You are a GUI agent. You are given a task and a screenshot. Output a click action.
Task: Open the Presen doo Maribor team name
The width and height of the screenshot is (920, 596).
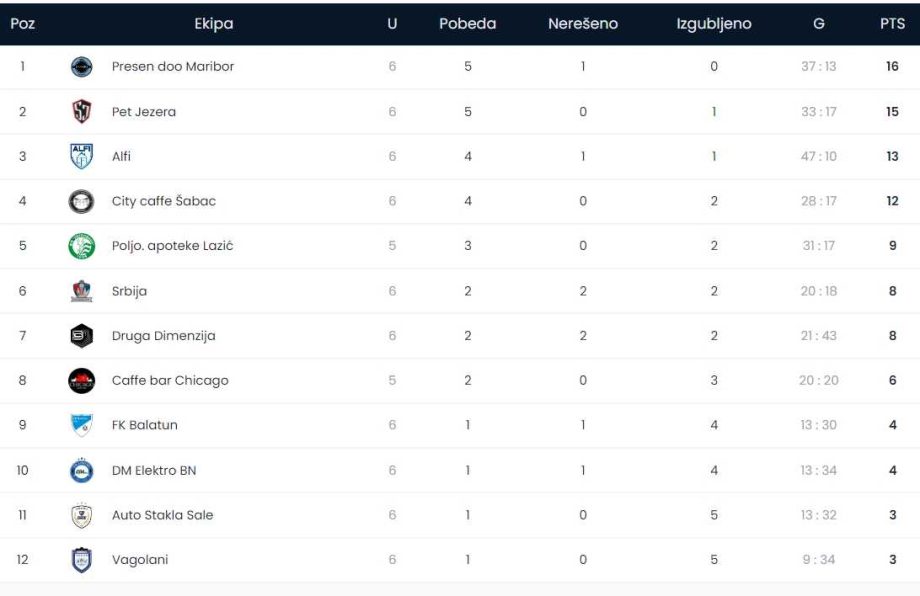point(172,66)
